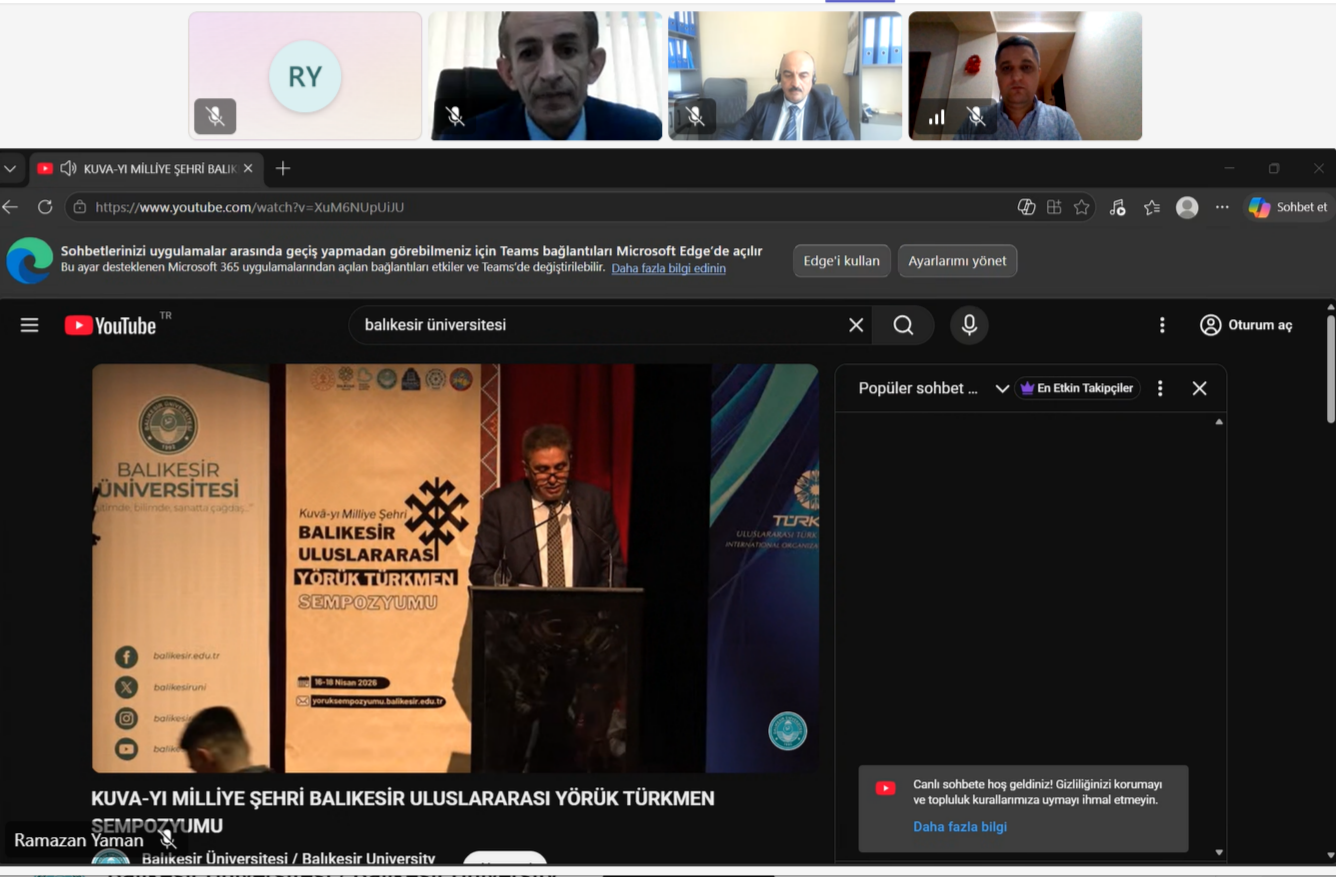The height and width of the screenshot is (877, 1336).
Task: Click into the balıkesir üniversitesi search field
Action: point(600,324)
